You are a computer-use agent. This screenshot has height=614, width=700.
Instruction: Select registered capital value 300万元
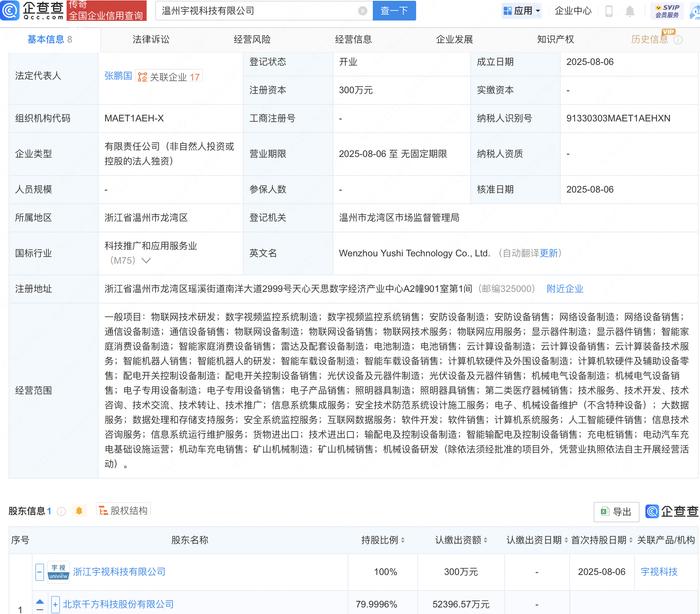(356, 90)
